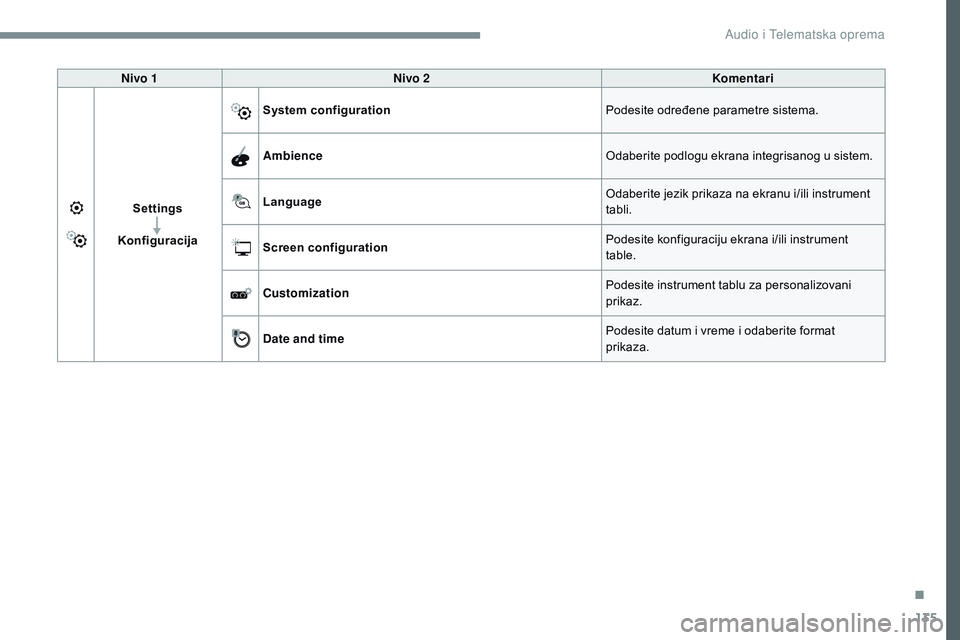The width and height of the screenshot is (960, 640).
Task: Click the Audio i Telematska oprema header
Action: (x=804, y=34)
